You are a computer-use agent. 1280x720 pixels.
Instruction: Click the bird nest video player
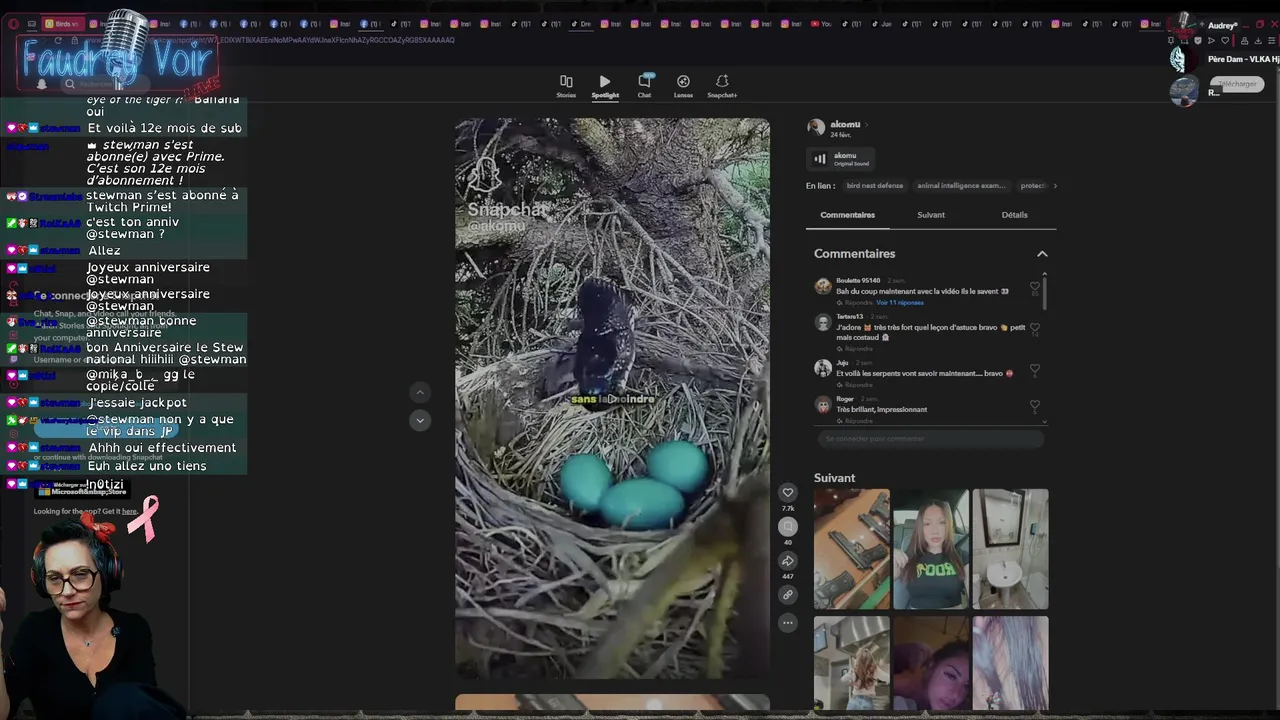[x=612, y=399]
